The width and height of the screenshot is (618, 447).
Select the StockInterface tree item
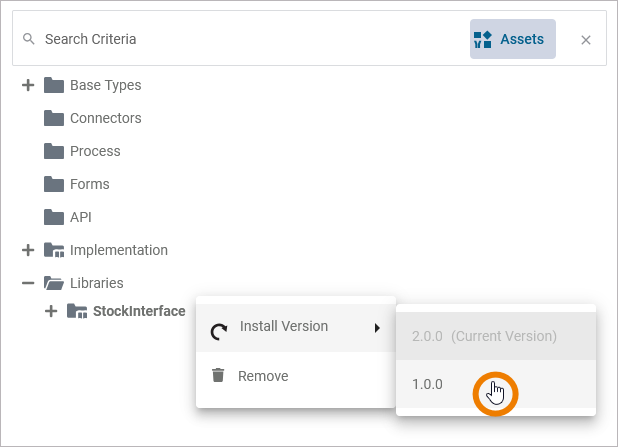138,311
